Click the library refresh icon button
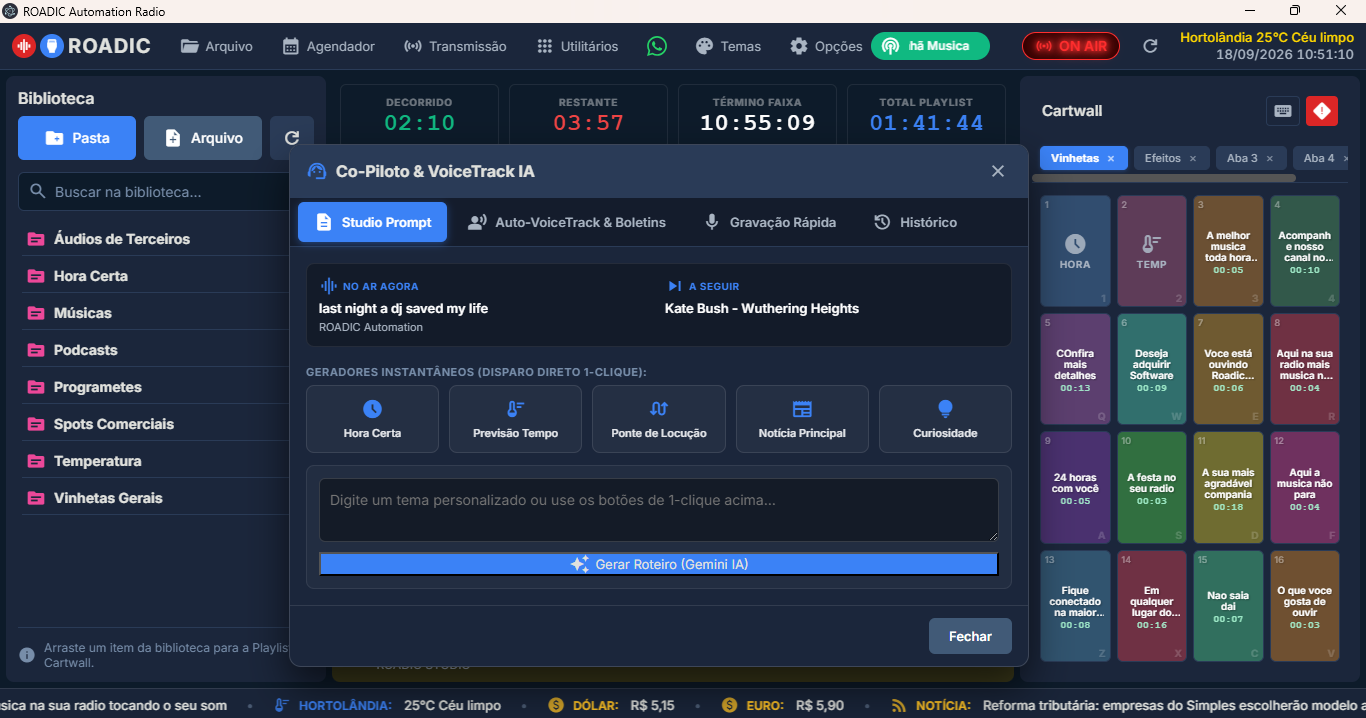Image resolution: width=1366 pixels, height=718 pixels. 292,138
